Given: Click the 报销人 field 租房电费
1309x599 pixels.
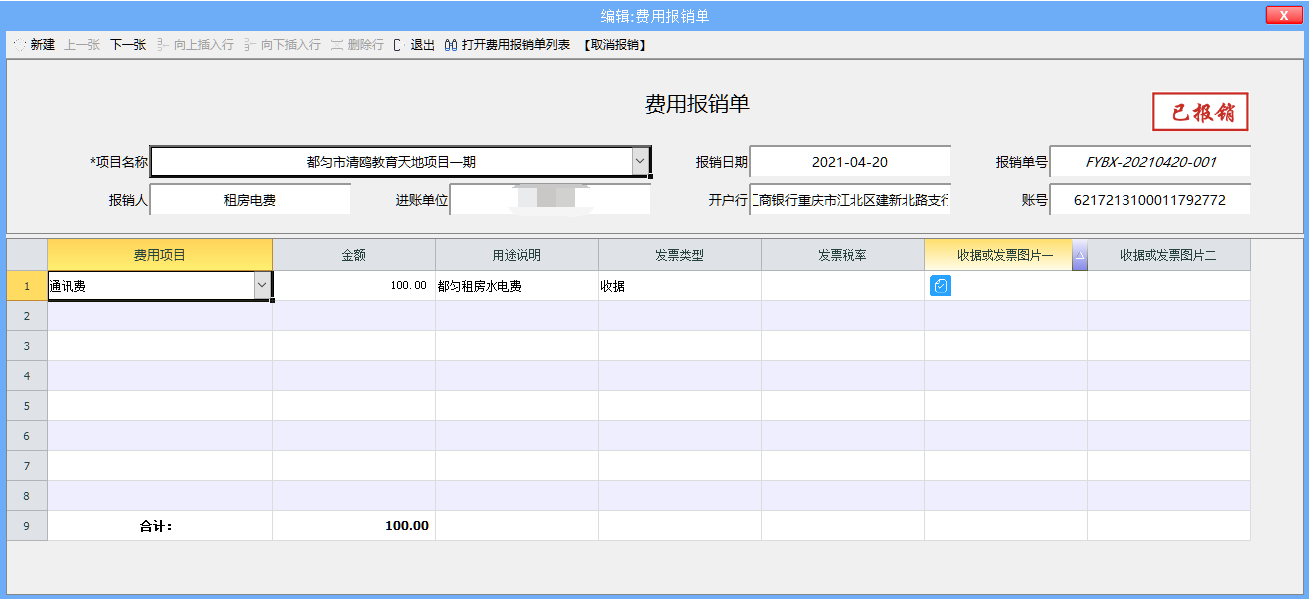Looking at the screenshot, I should pos(250,199).
